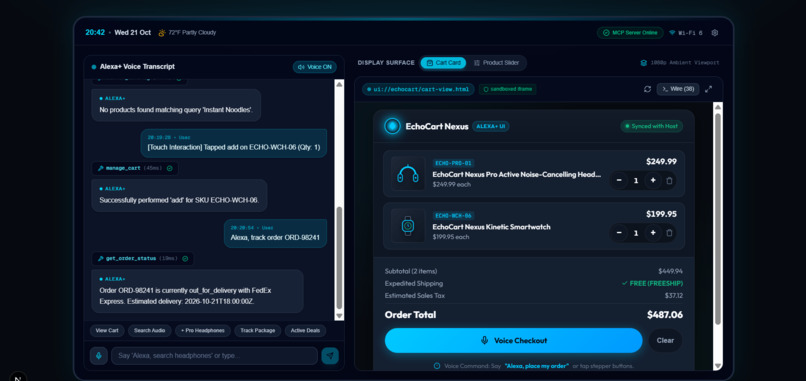The image size is (806, 381).
Task: Click the 1080p Ambient Viewport label
Action: [x=680, y=63]
